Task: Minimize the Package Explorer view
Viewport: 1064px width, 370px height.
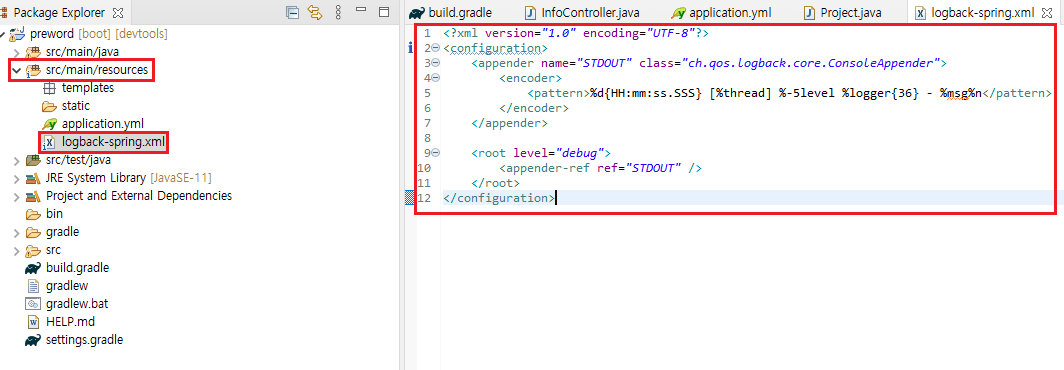Action: 362,10
